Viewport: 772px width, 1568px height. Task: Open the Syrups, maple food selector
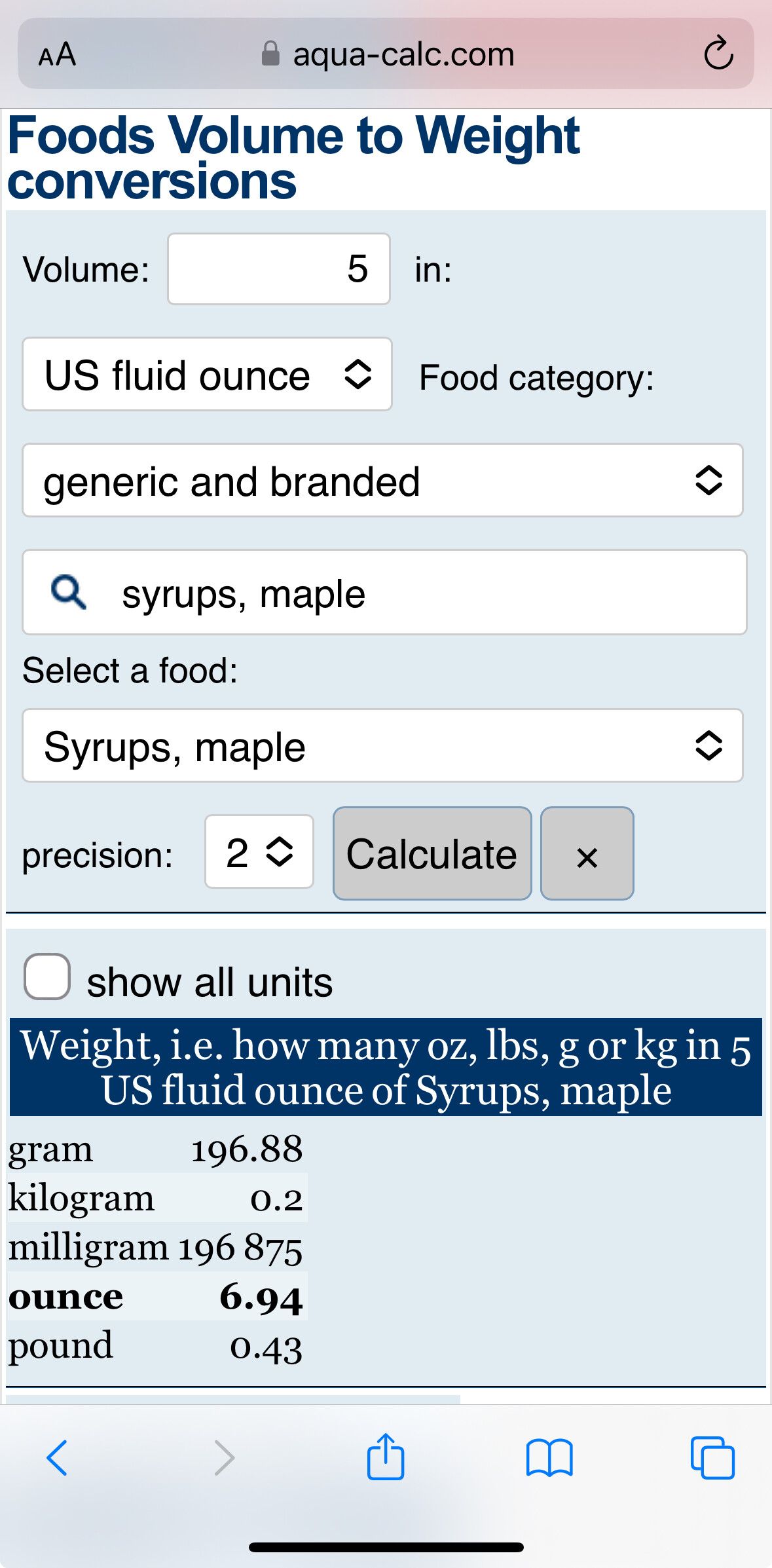382,746
